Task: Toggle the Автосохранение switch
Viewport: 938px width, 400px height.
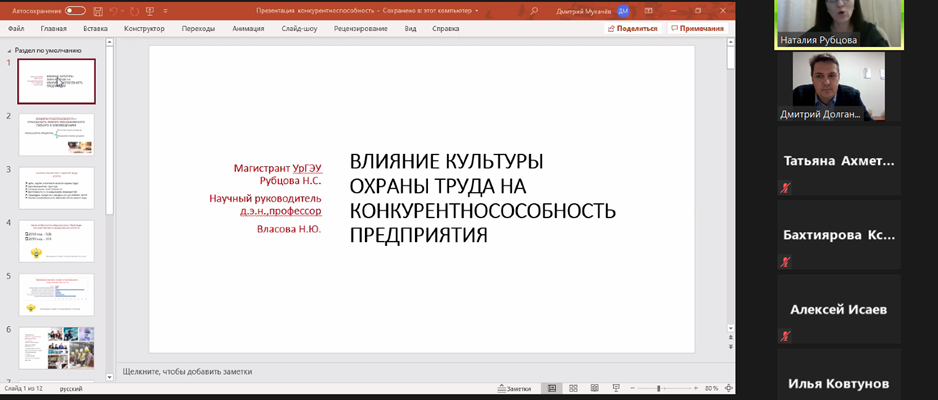Action: click(75, 11)
